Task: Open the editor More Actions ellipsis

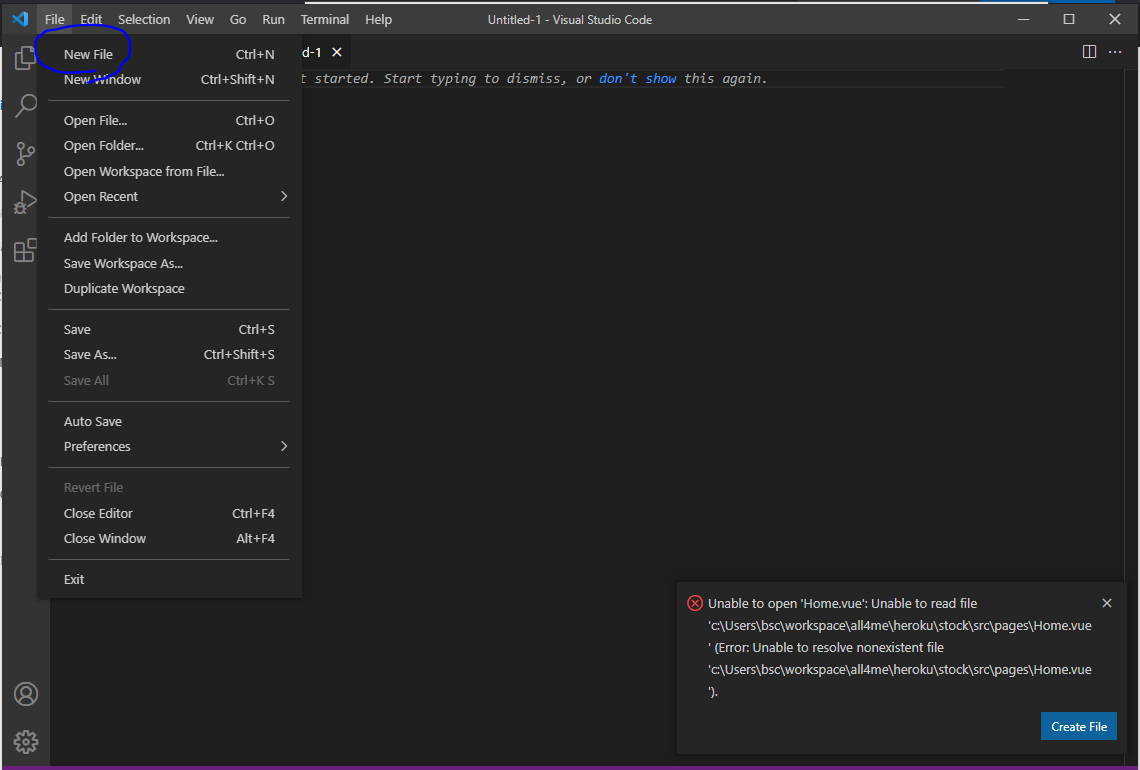Action: click(x=1115, y=52)
